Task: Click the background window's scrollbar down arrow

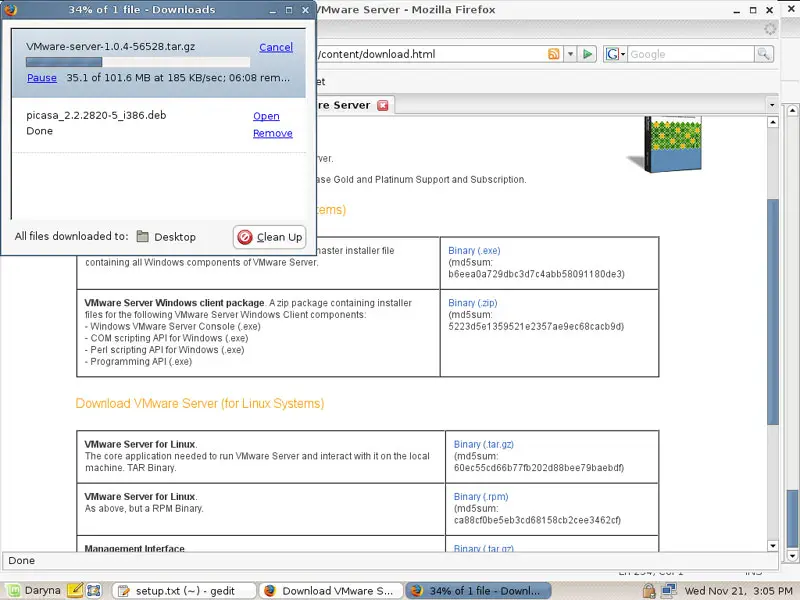Action: click(x=792, y=556)
